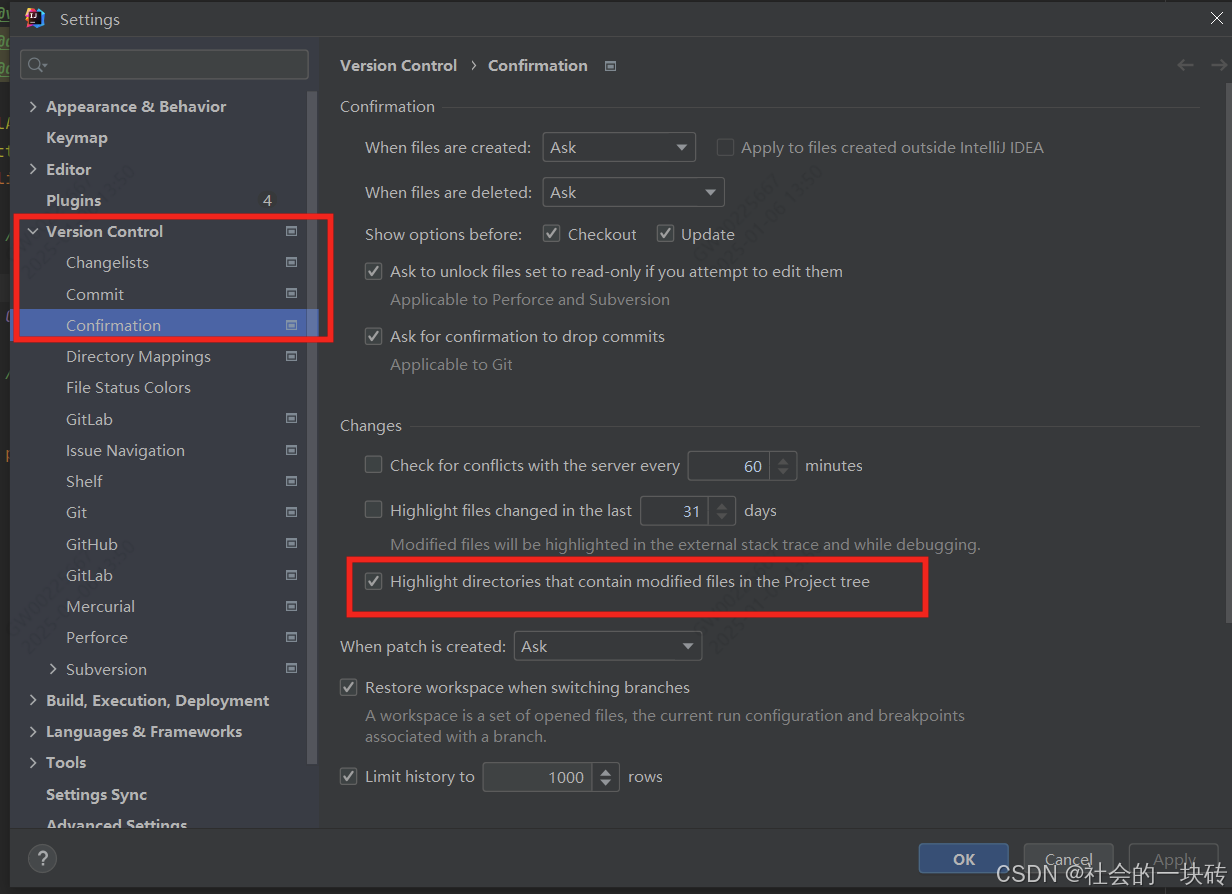Click project-level icon beside Changelists
Viewport: 1232px width, 894px height.
pyautogui.click(x=292, y=262)
